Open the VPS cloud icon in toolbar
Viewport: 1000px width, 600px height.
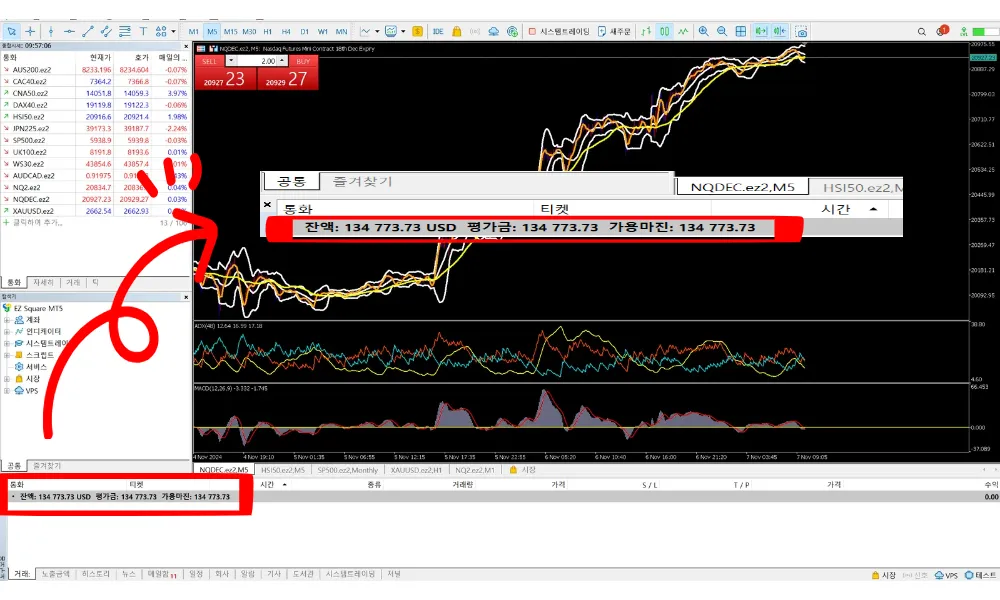pyautogui.click(x=494, y=31)
